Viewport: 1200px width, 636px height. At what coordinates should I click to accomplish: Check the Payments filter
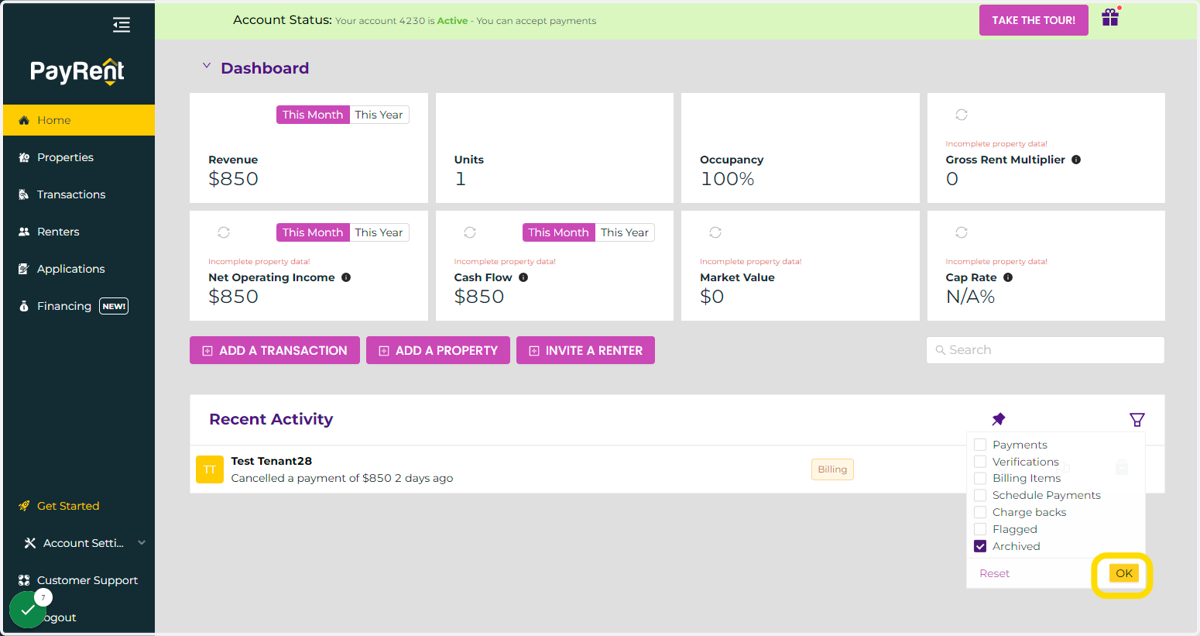(980, 445)
